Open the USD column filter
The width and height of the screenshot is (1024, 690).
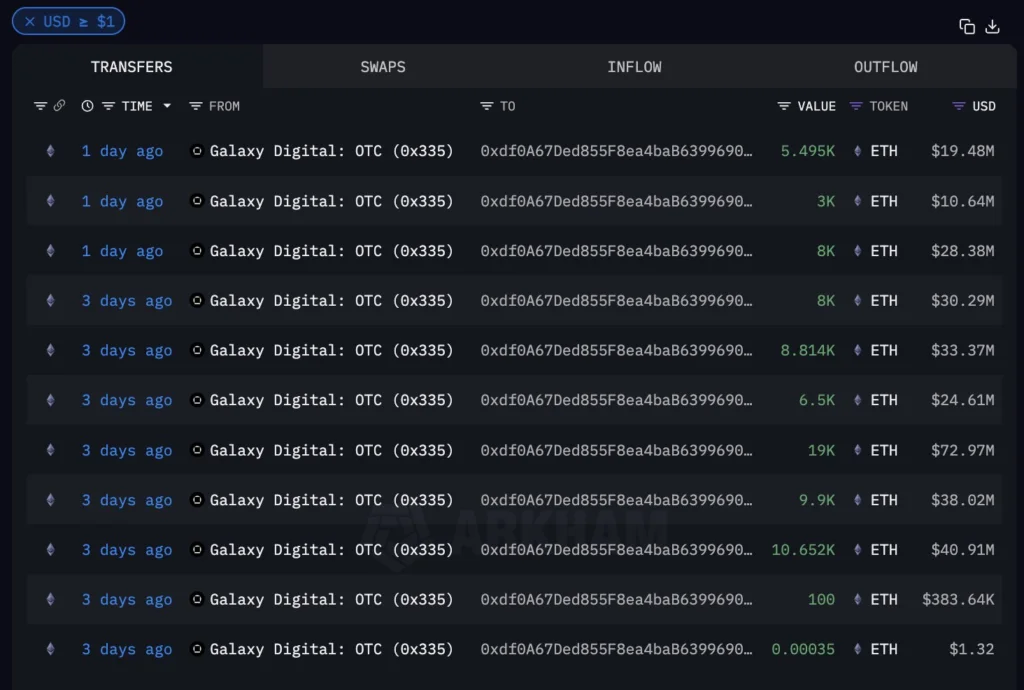959,106
